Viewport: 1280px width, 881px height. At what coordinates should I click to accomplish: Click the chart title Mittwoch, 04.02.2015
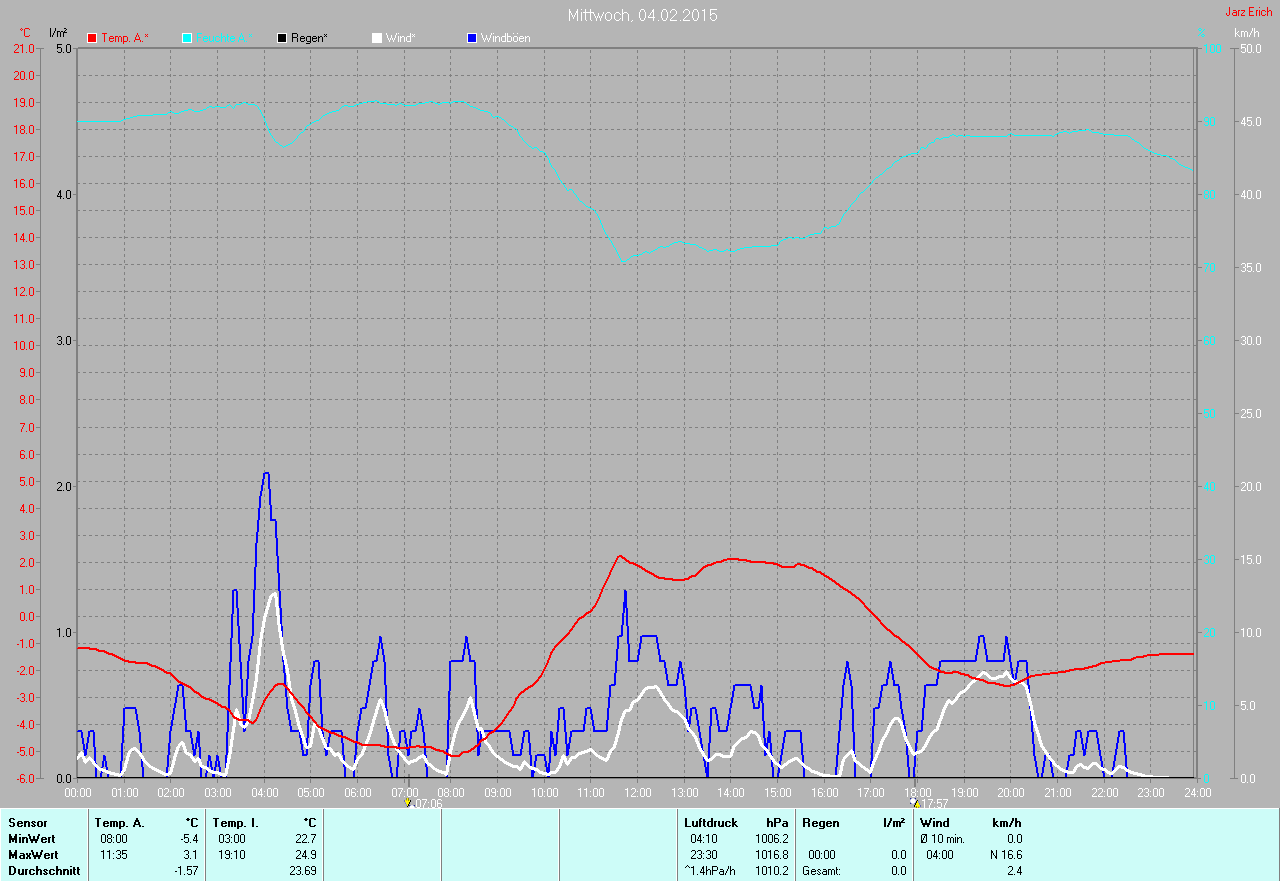(x=642, y=15)
